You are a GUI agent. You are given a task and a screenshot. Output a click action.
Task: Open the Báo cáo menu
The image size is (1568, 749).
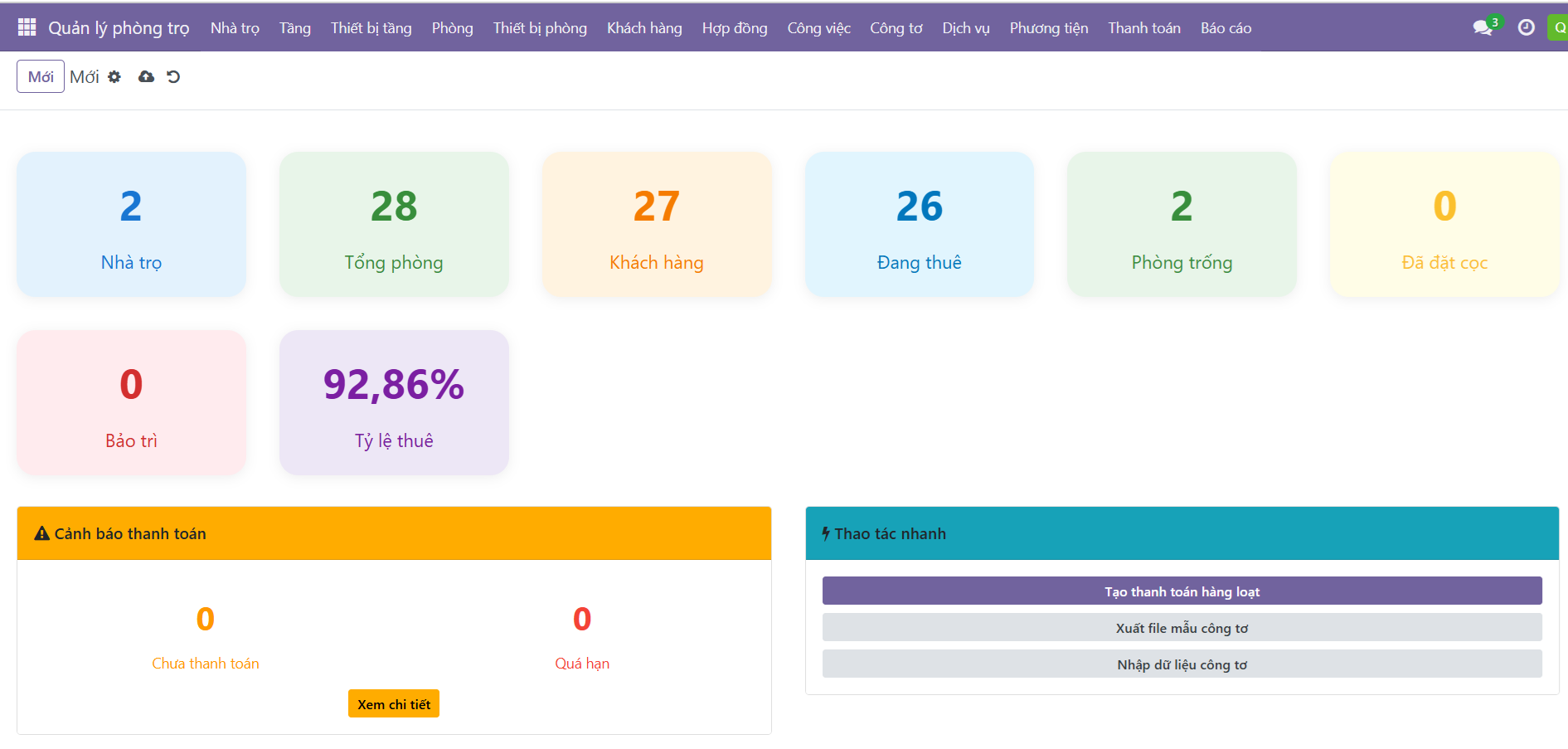(x=1226, y=27)
